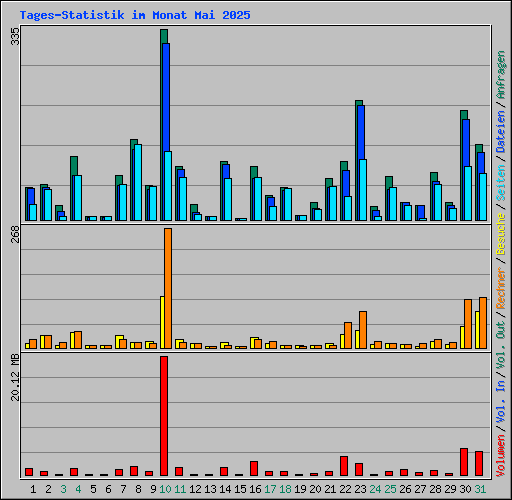Click the Vol. Out legend label

(501, 346)
